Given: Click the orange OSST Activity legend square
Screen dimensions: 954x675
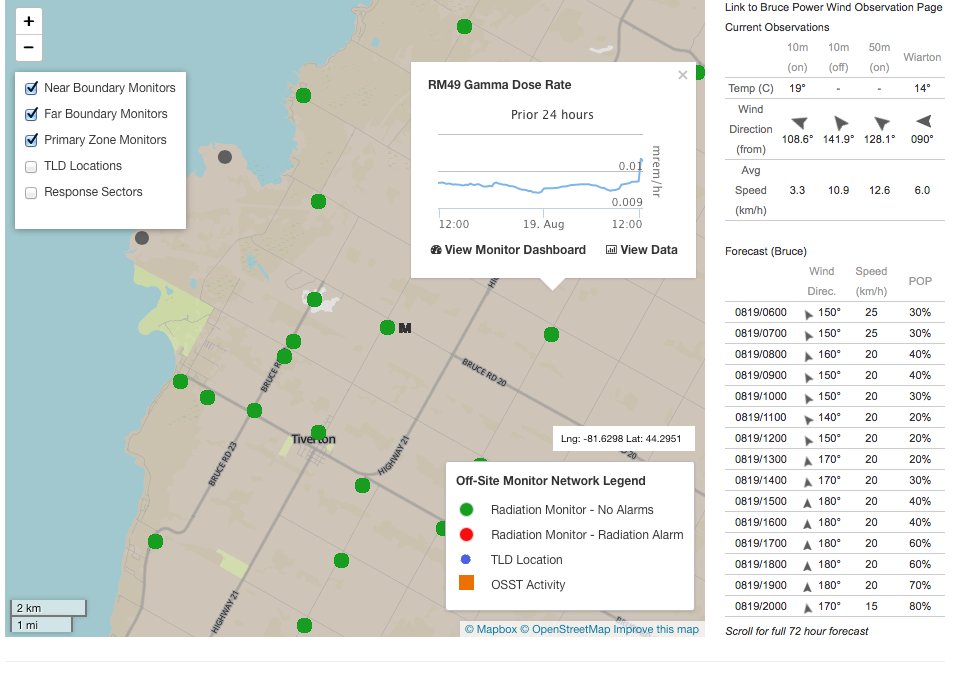Looking at the screenshot, I should (x=466, y=584).
